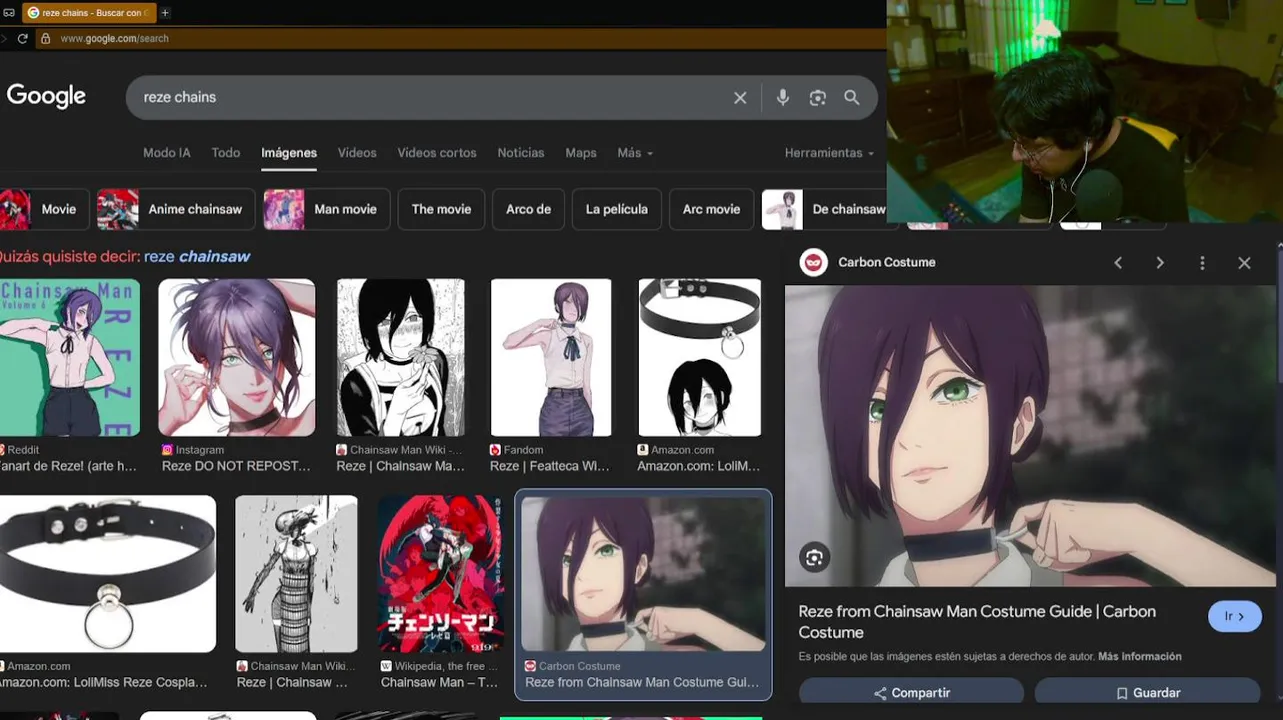Open a new browser tab with plus icon
This screenshot has width=1283, height=720.
coord(165,13)
